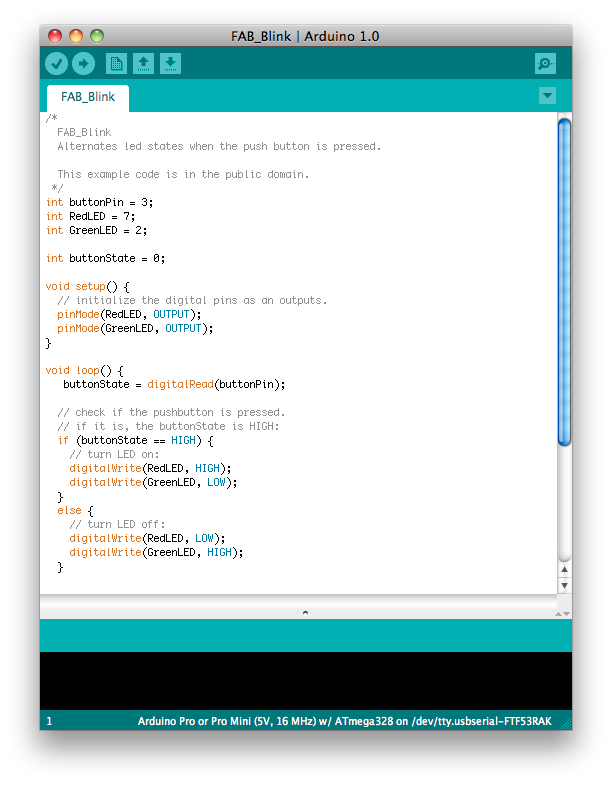Screen dimensions: 612x785
Task: Click the line 'int buttonState = 0;'
Action: [x=106, y=258]
